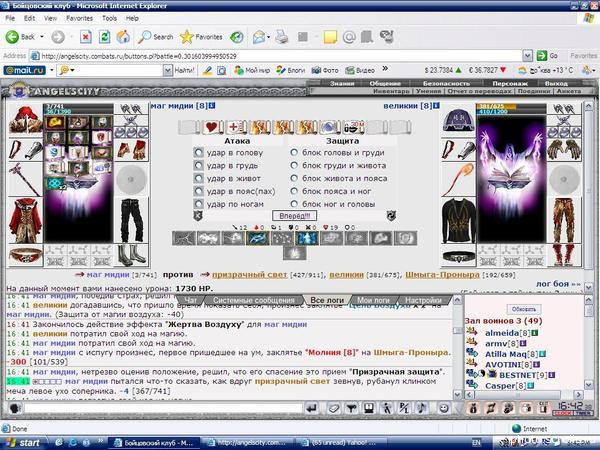600x450 pixels.
Task: Click the chat filter funnel icon
Action: 351,408
